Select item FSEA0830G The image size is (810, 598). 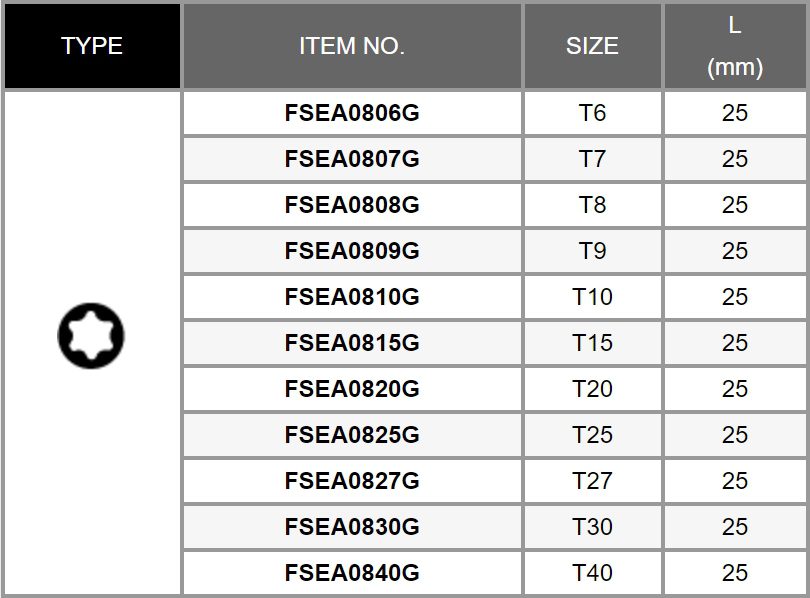click(x=352, y=527)
